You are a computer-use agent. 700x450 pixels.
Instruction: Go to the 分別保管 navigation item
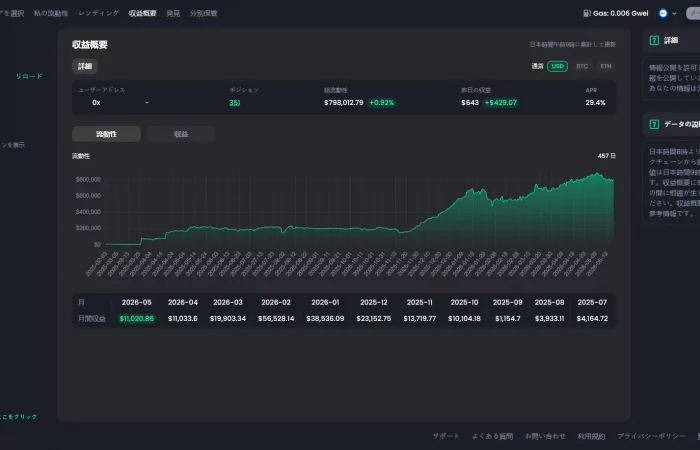(x=203, y=13)
